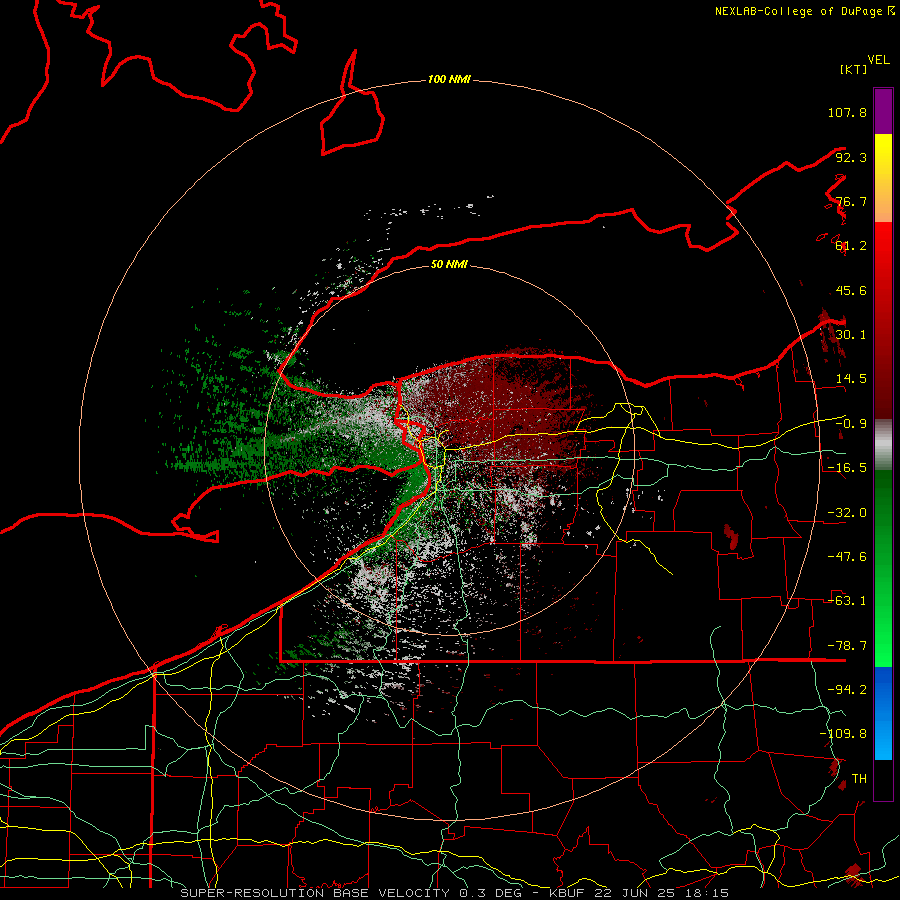Viewport: 900px width, 900px height.
Task: Click SUPER-RESOLUTION BASE VELOCITY caption text
Action: (315, 893)
